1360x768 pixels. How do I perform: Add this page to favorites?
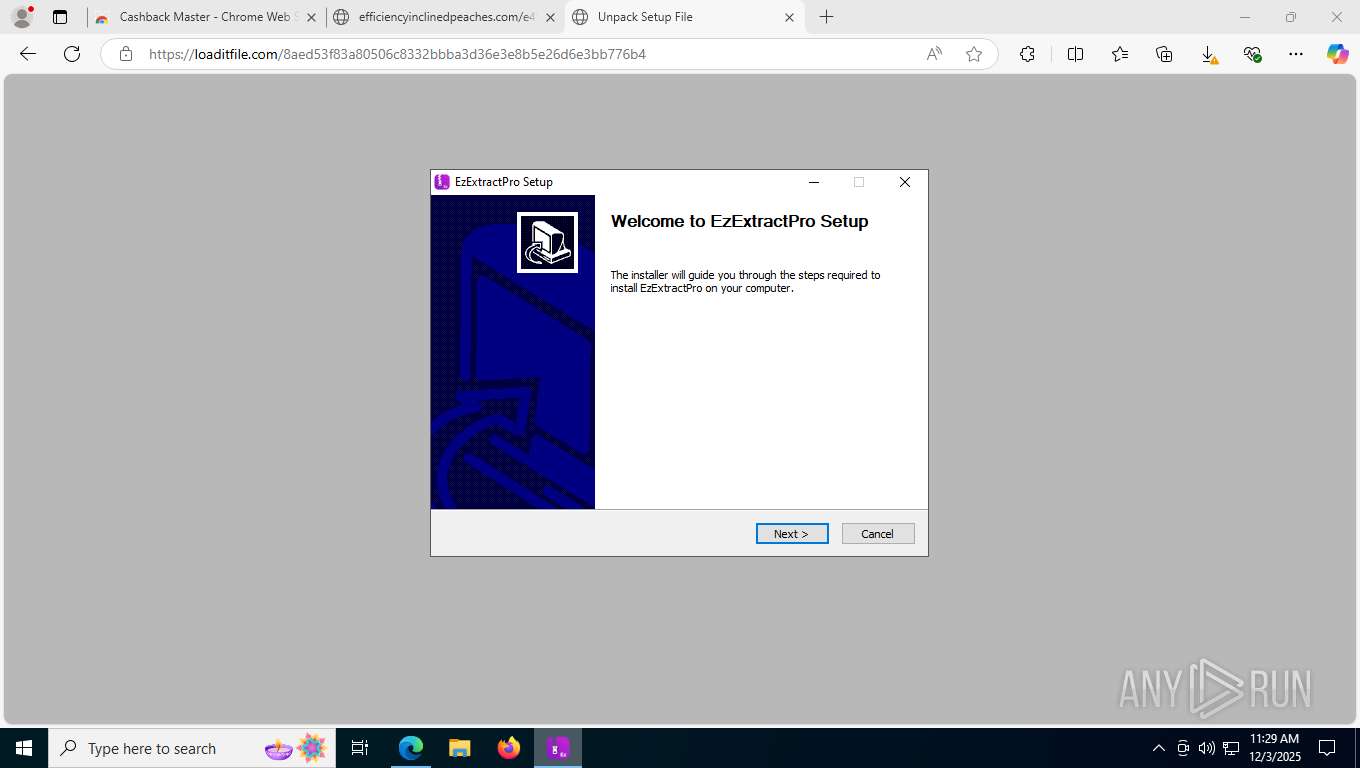pos(974,54)
